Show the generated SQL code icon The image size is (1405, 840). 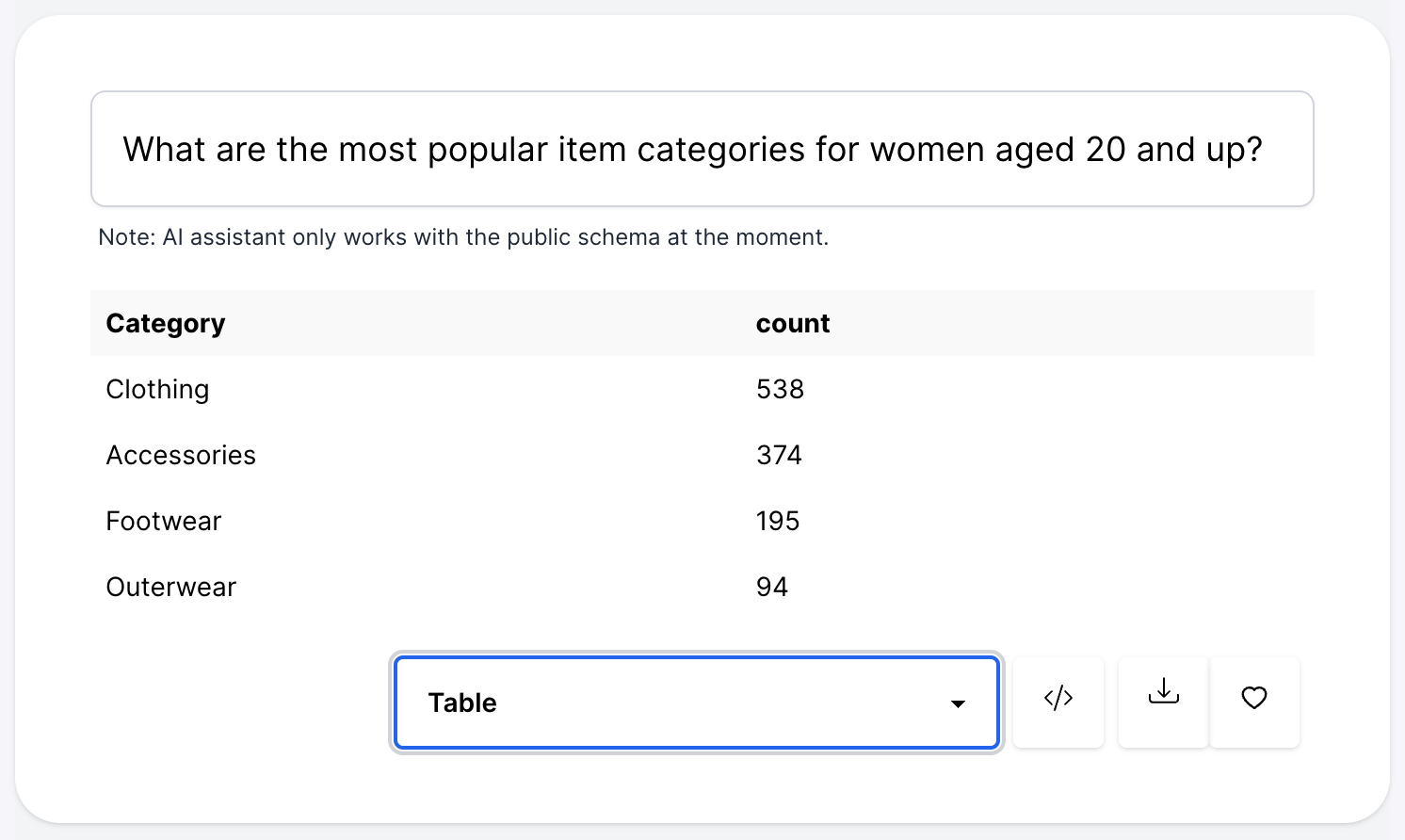point(1058,699)
